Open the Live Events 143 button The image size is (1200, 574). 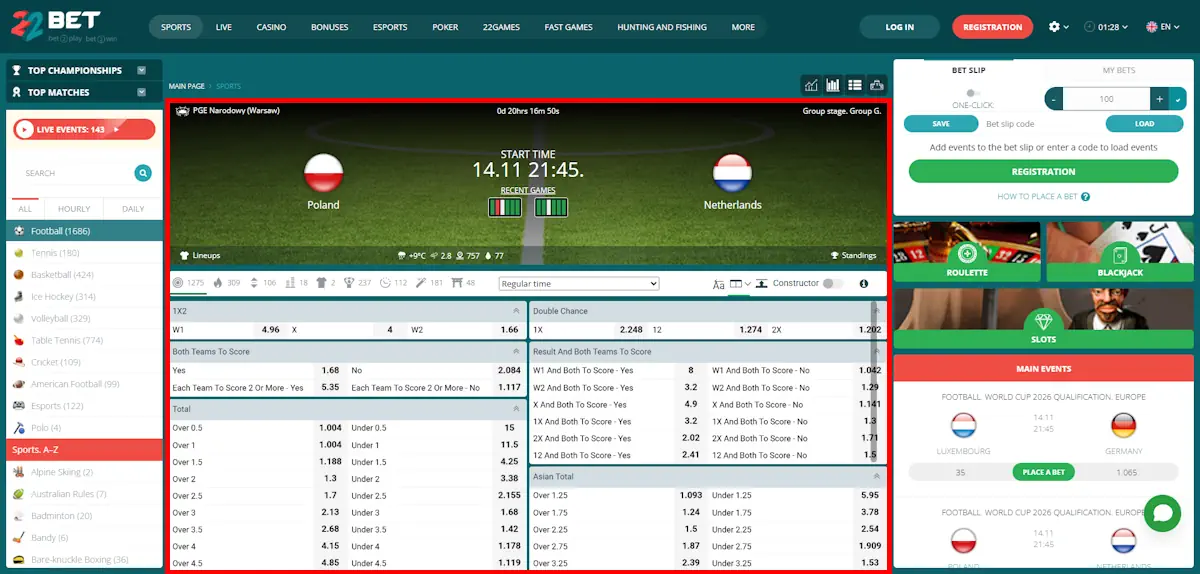(84, 129)
